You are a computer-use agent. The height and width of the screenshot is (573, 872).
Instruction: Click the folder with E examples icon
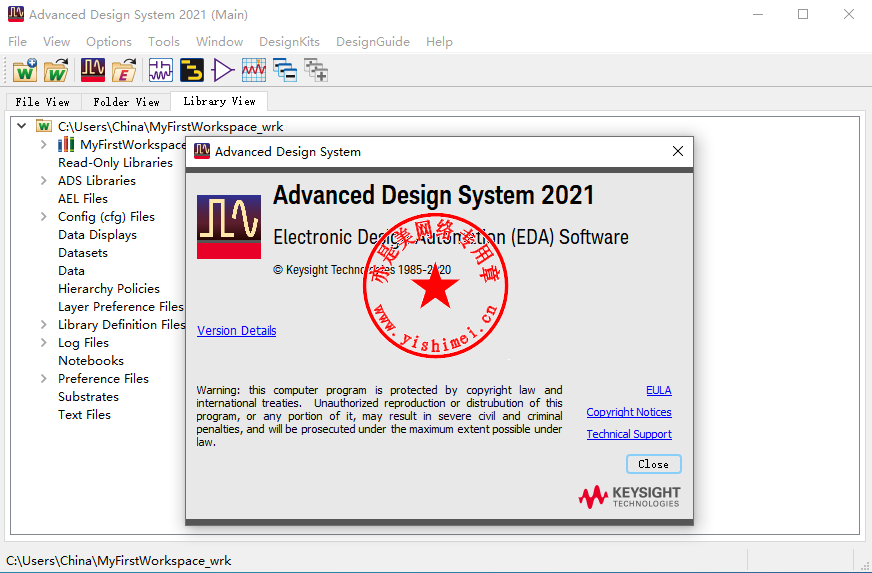point(124,71)
